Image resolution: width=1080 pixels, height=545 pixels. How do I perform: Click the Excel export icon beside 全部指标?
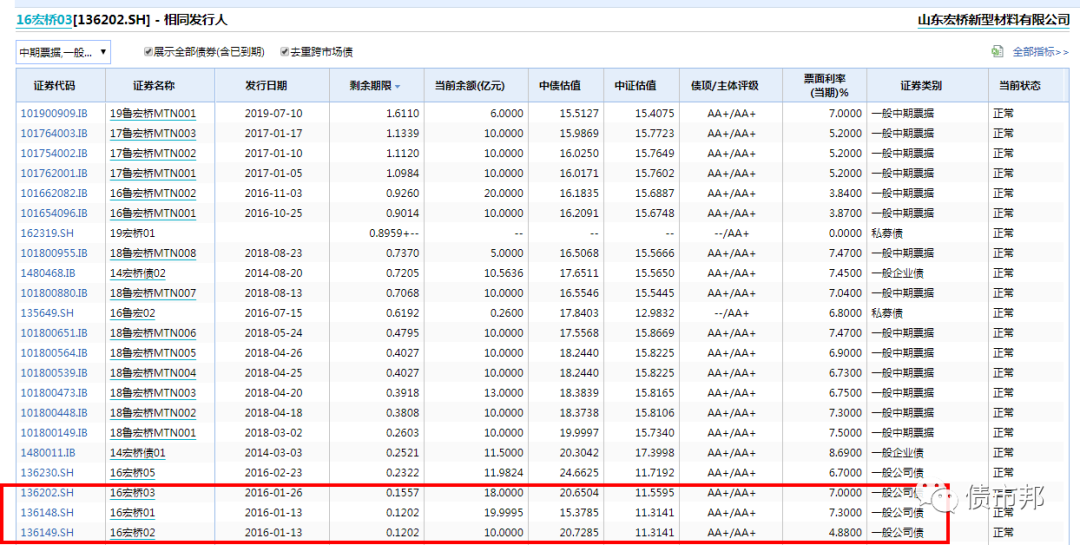997,51
